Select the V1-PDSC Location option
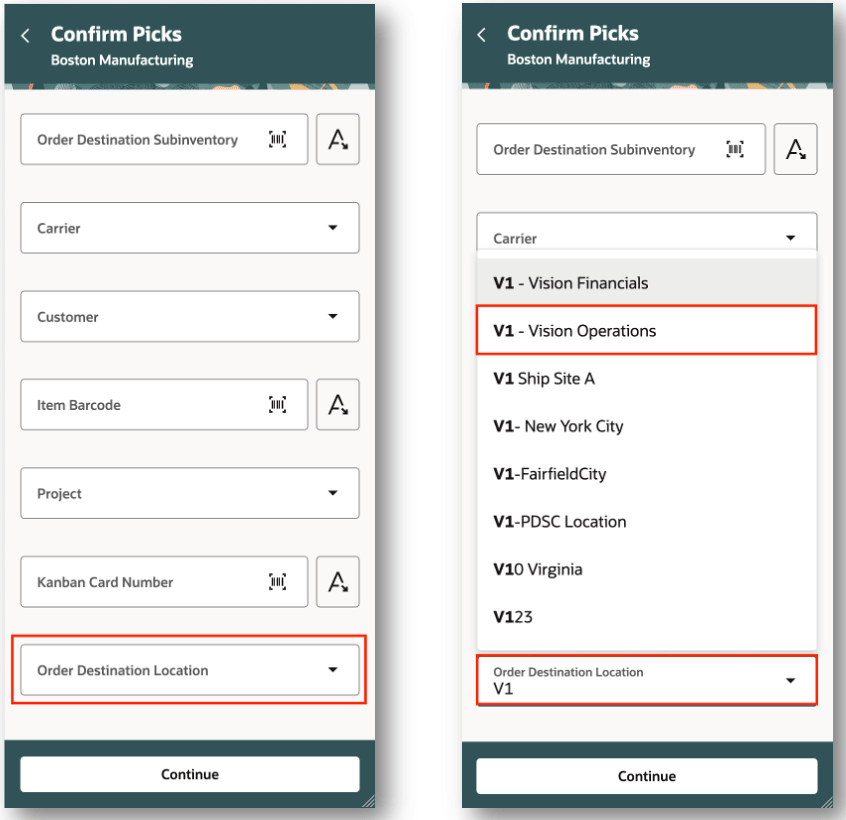The height and width of the screenshot is (820, 846). click(645, 521)
